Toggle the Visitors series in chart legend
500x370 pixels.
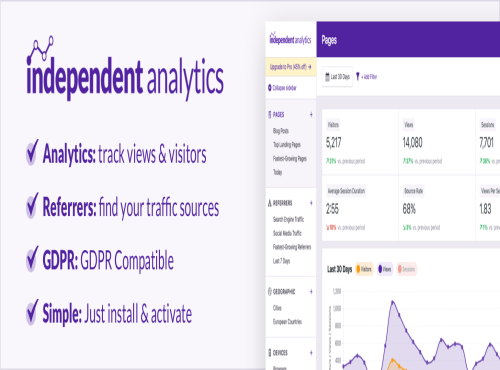(x=364, y=269)
